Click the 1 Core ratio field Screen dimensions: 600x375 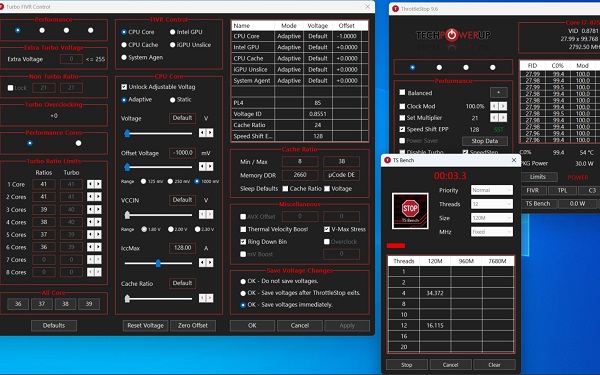point(44,184)
